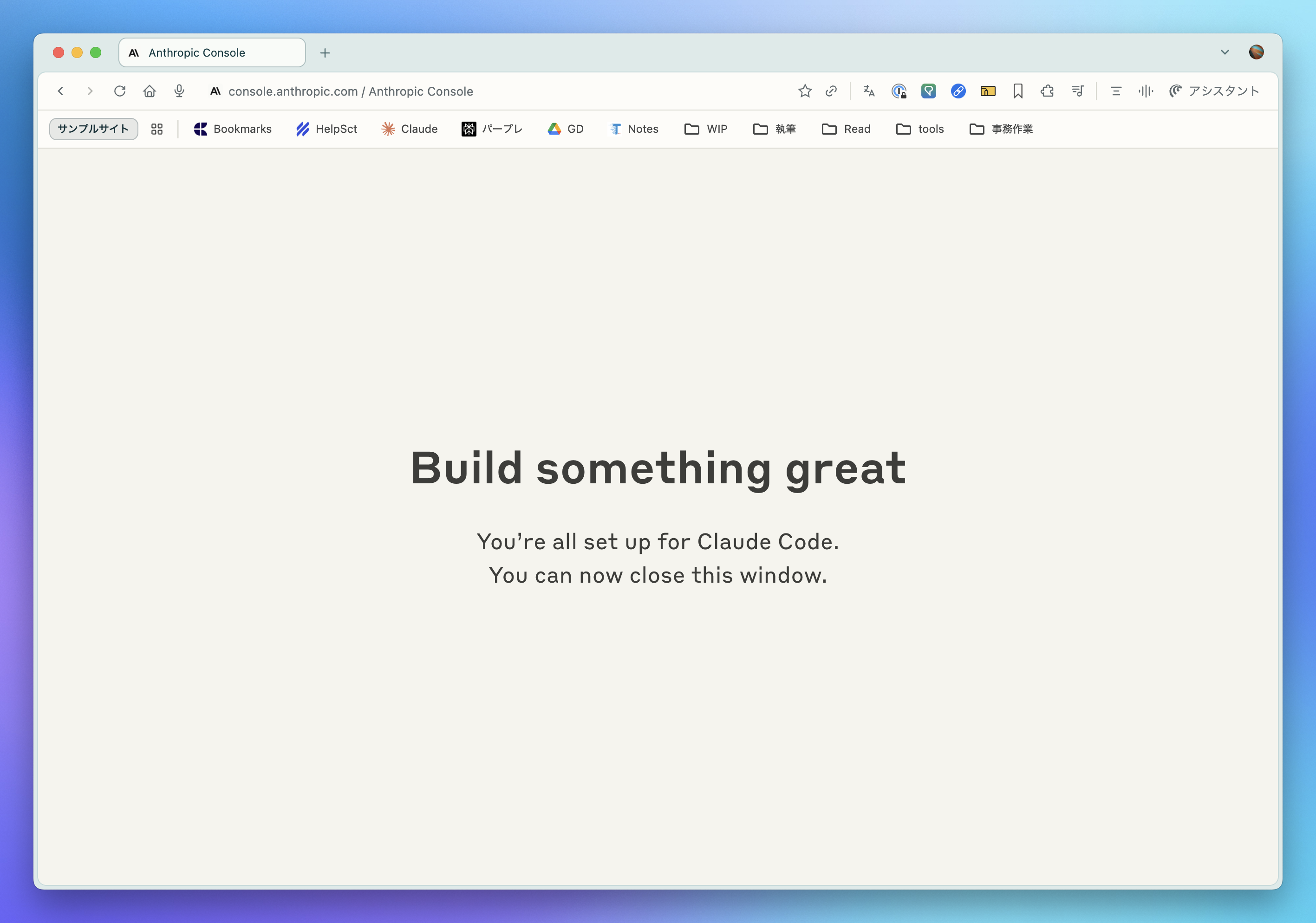Click the media control playlist icon

tap(1078, 91)
